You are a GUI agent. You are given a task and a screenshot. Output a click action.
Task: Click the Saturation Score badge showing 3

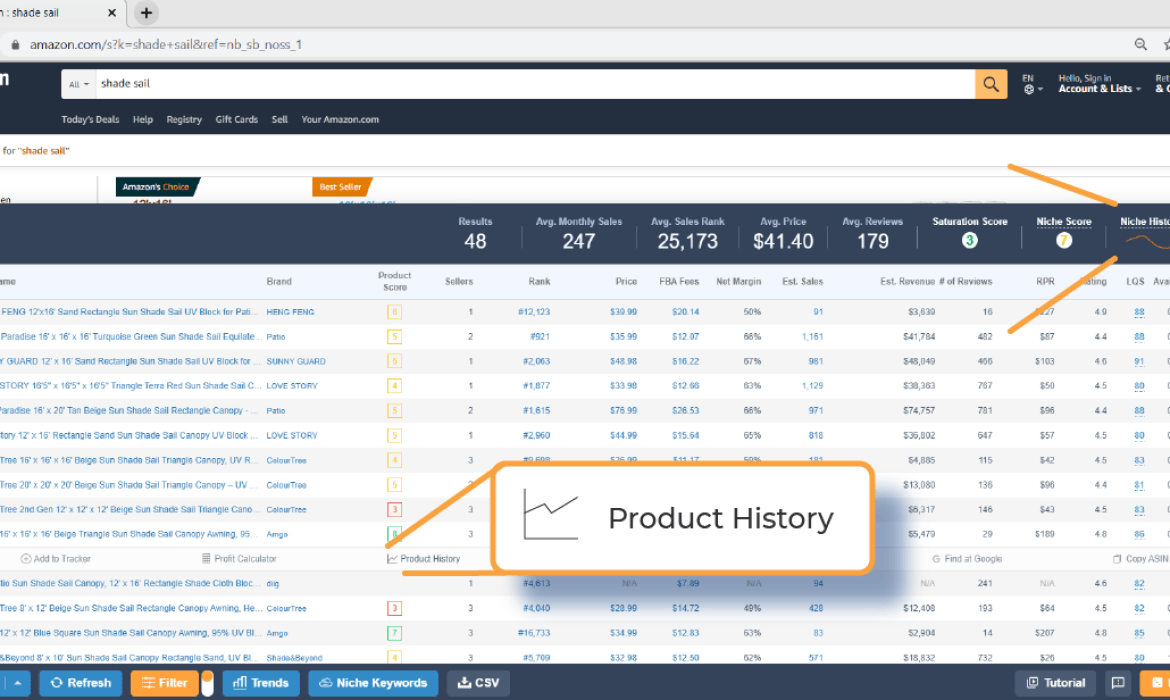[x=969, y=240]
